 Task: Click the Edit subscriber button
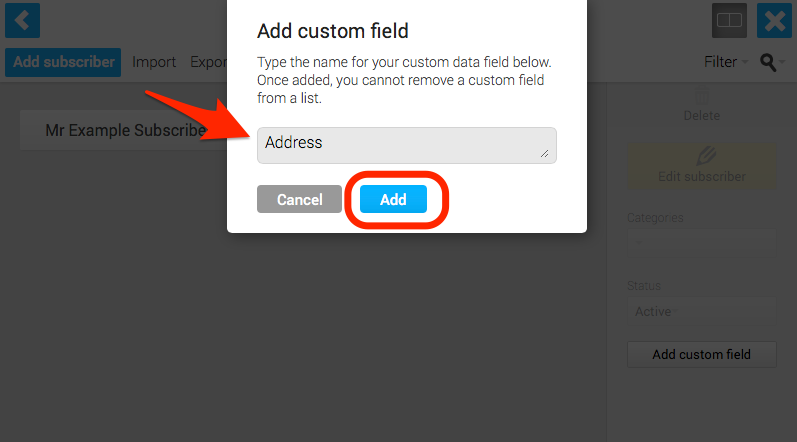(x=701, y=166)
